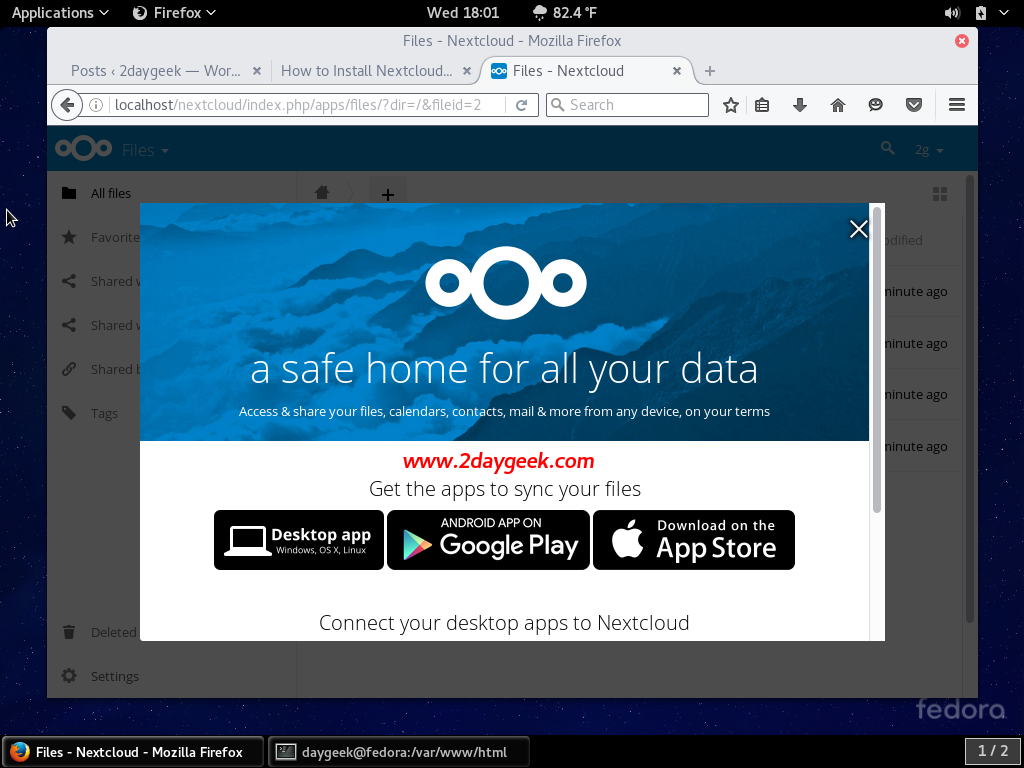Click the weather indicator showing 82.4 °F
Viewport: 1024px width, 768px height.
coord(564,13)
